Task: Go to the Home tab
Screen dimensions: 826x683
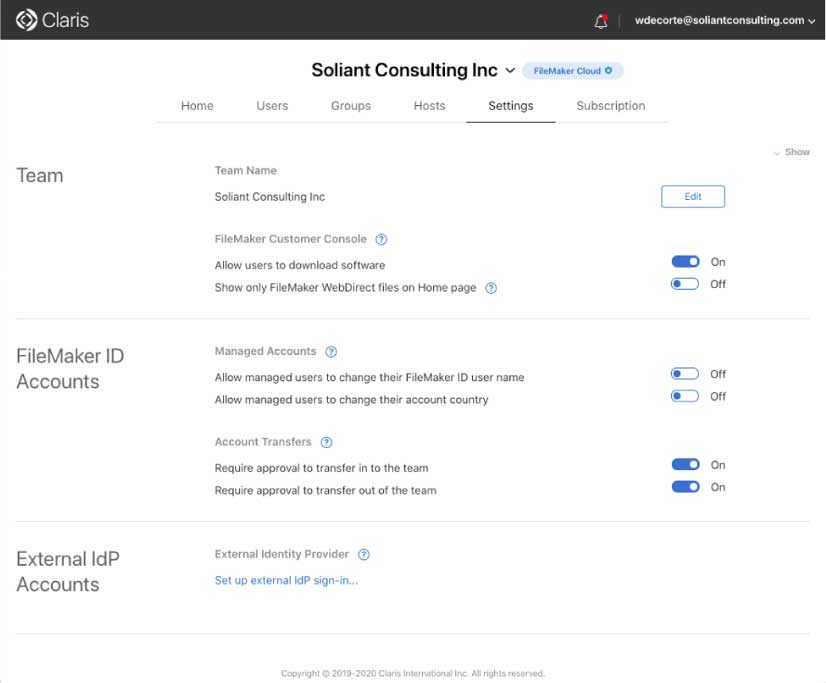Action: pyautogui.click(x=197, y=106)
